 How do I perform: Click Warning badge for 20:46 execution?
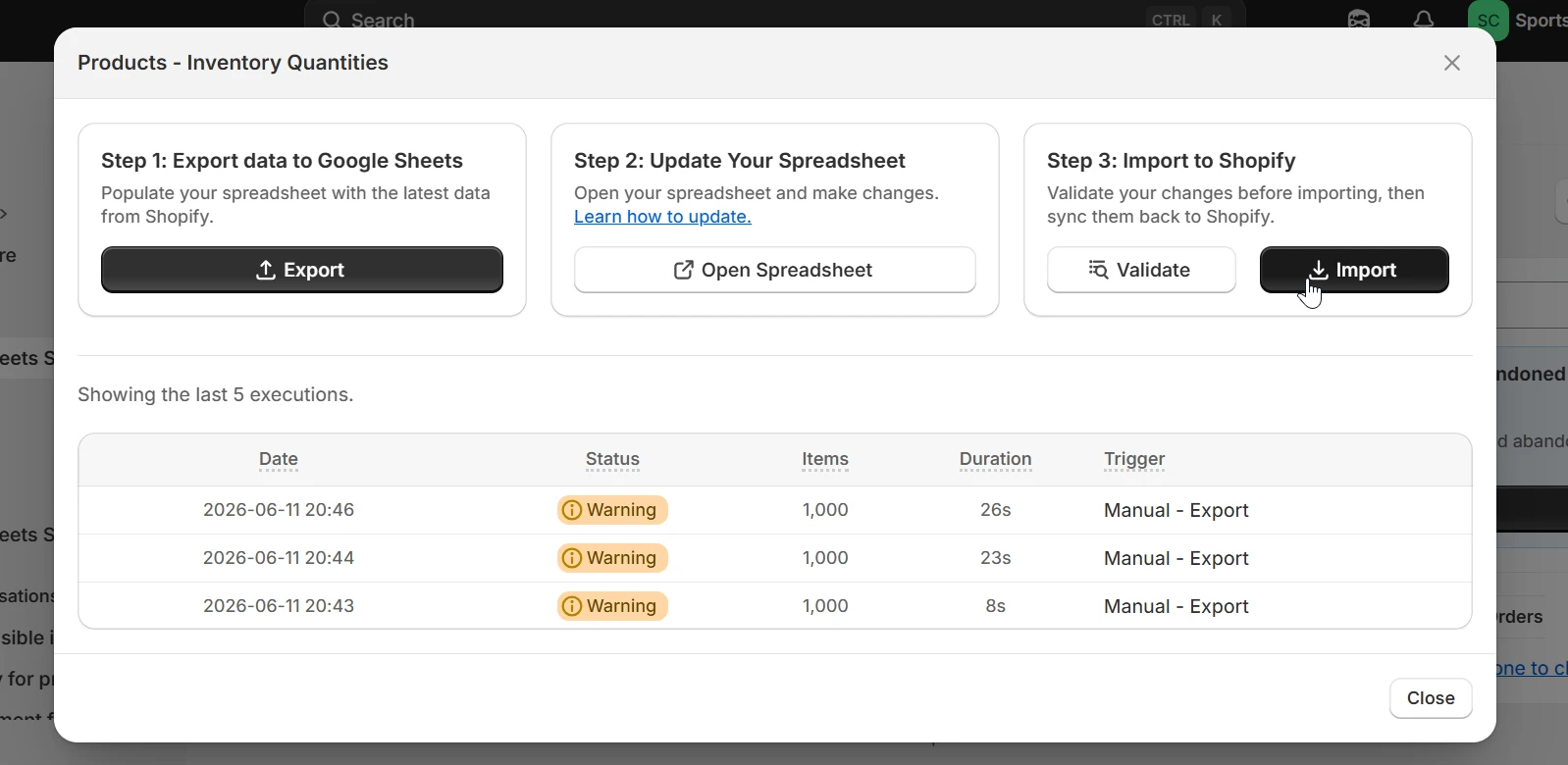(613, 511)
